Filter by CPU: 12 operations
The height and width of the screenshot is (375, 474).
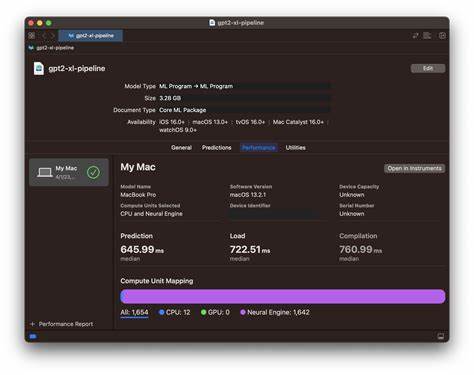point(175,312)
